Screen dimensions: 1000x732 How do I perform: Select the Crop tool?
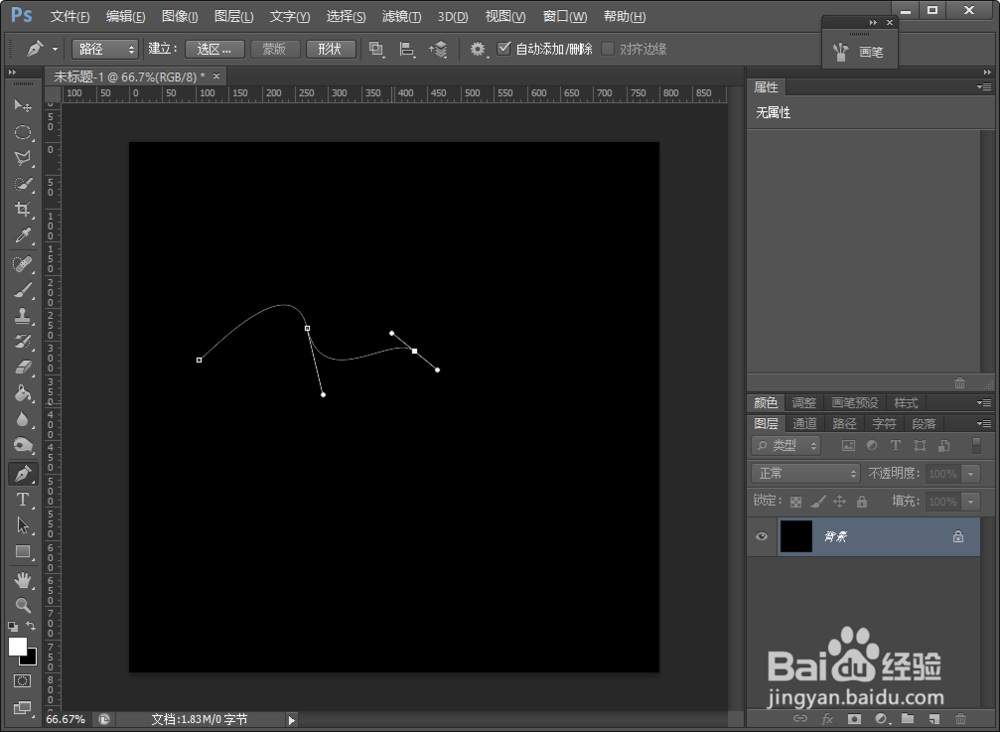23,210
